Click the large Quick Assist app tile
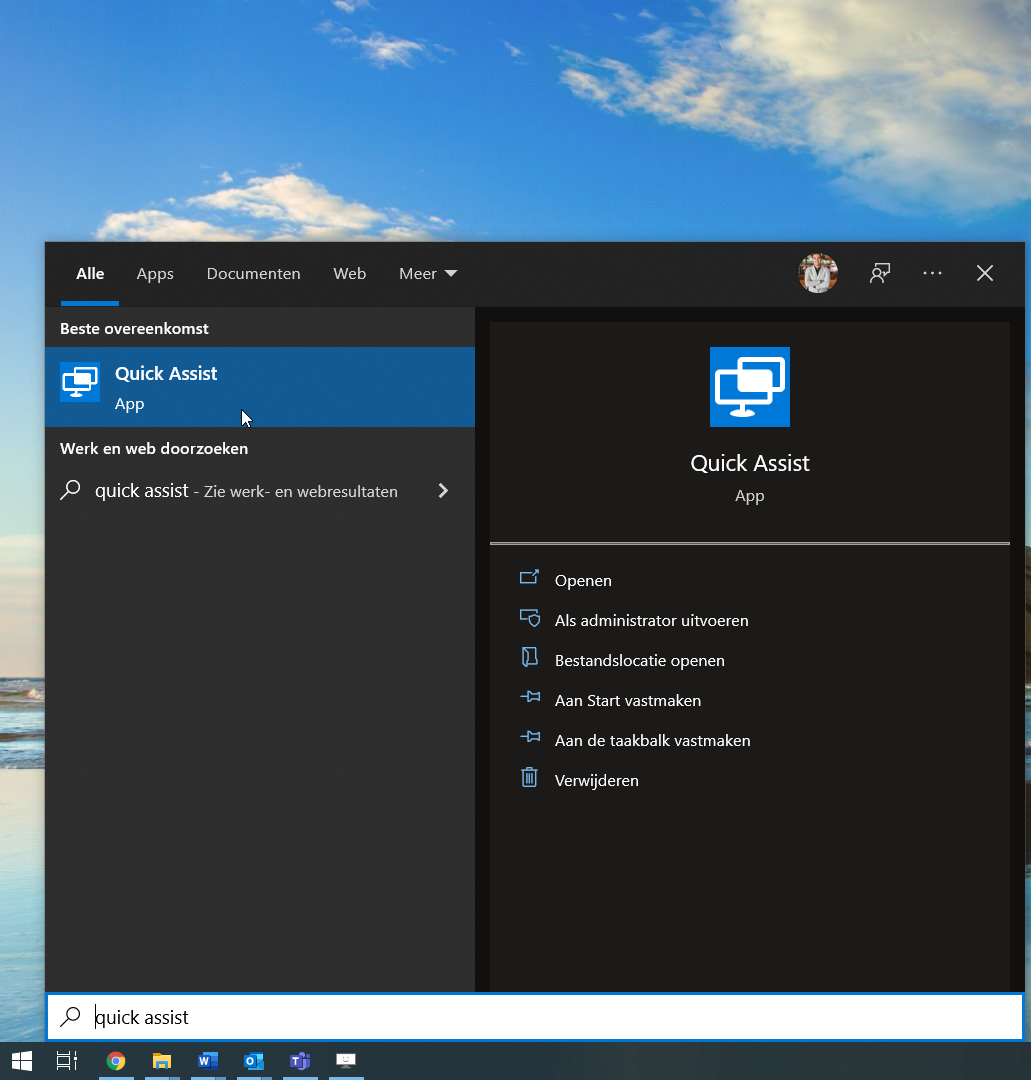 749,386
